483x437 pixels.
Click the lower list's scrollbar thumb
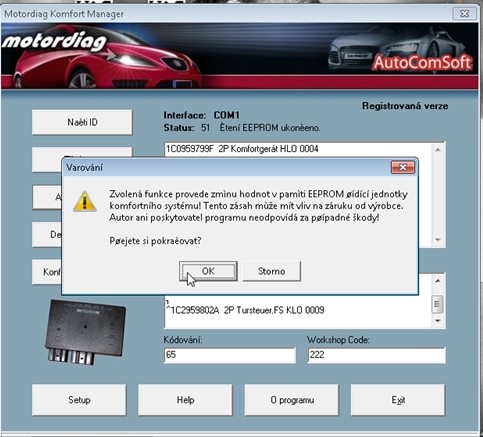coord(437,304)
